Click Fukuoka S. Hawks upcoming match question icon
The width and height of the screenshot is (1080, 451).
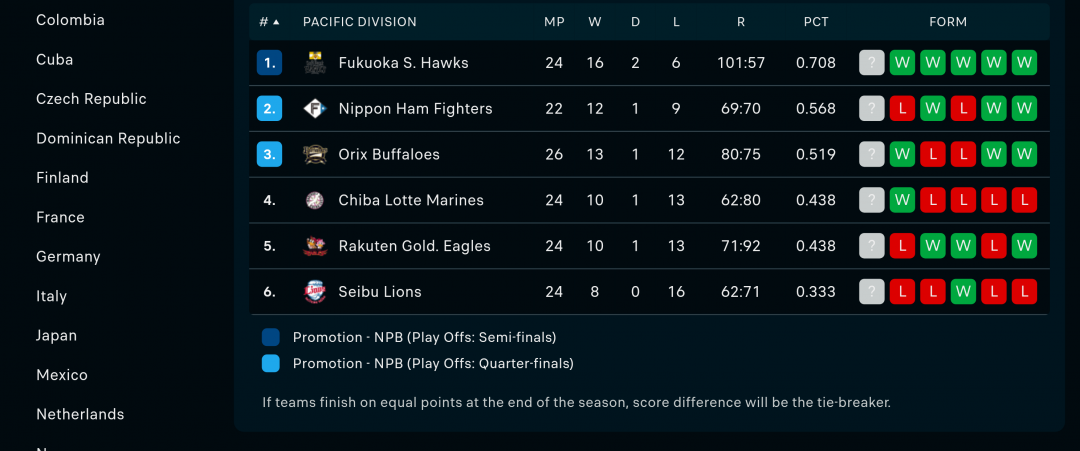(872, 63)
